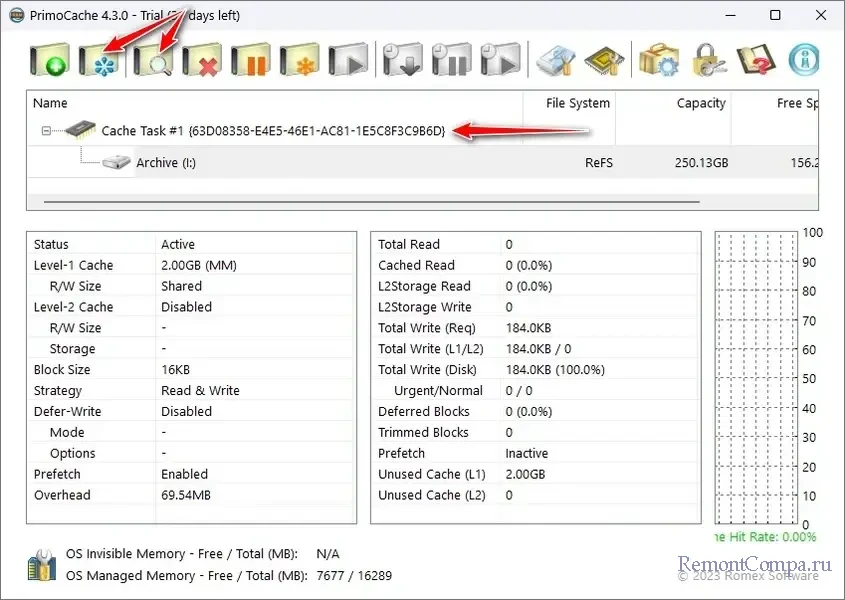
Task: Open the memory chip management icon
Action: coord(605,59)
